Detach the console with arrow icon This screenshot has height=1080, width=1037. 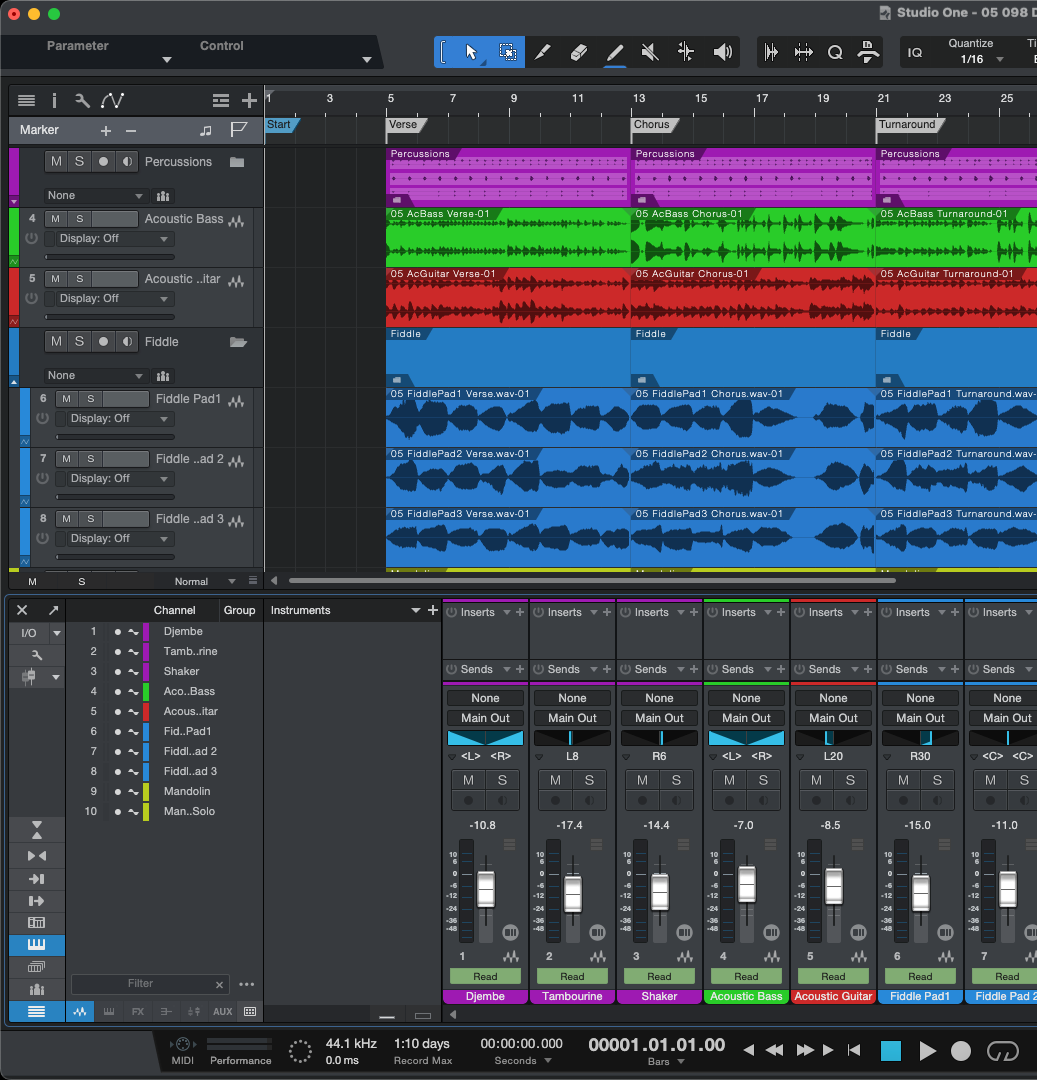pos(54,610)
